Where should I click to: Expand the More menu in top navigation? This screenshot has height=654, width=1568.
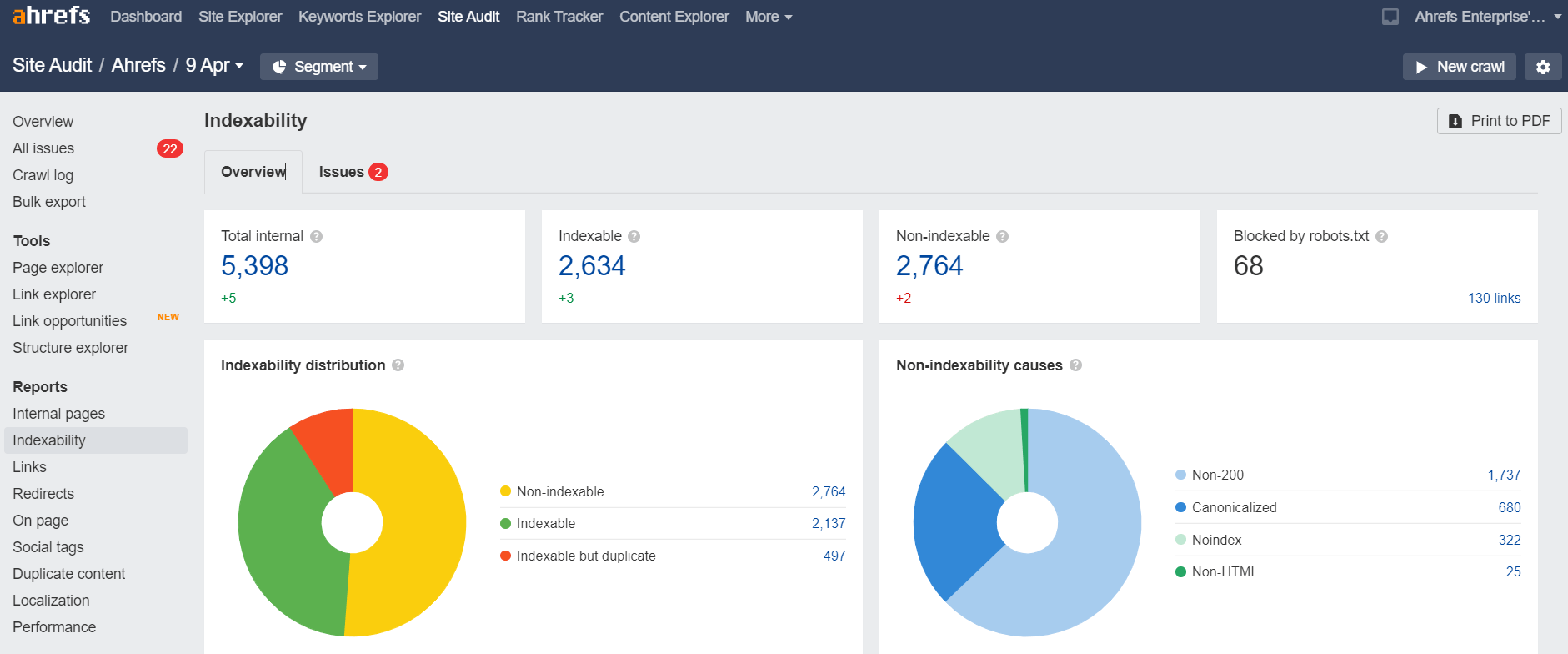768,17
